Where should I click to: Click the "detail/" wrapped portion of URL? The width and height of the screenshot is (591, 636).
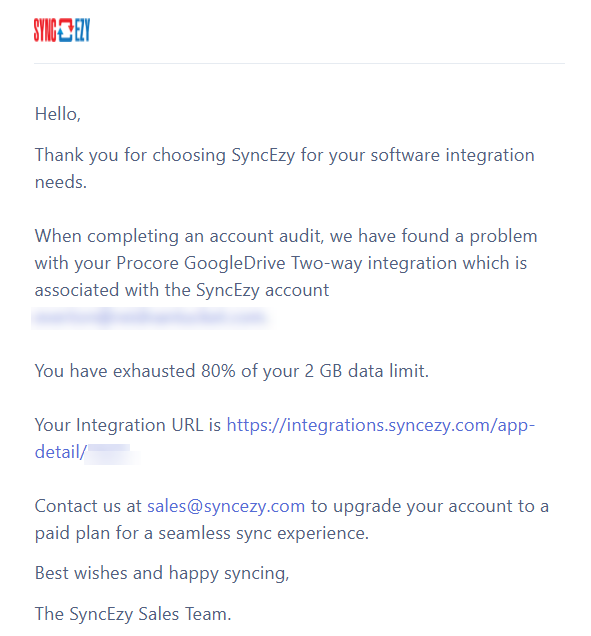pos(60,452)
